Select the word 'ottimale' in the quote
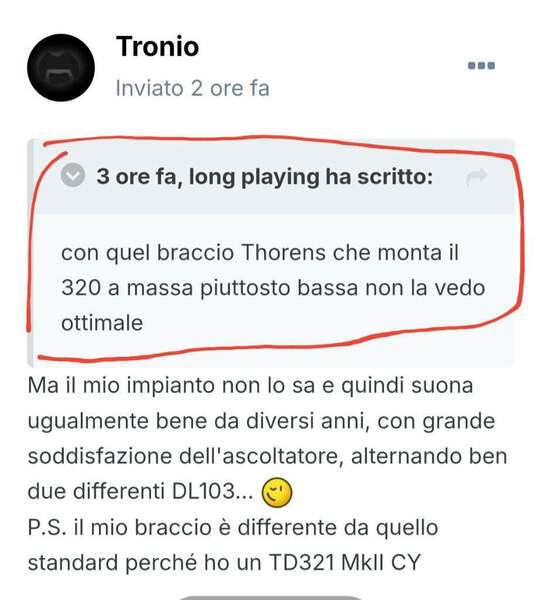Viewport: 542px width, 600px height. [x=102, y=323]
